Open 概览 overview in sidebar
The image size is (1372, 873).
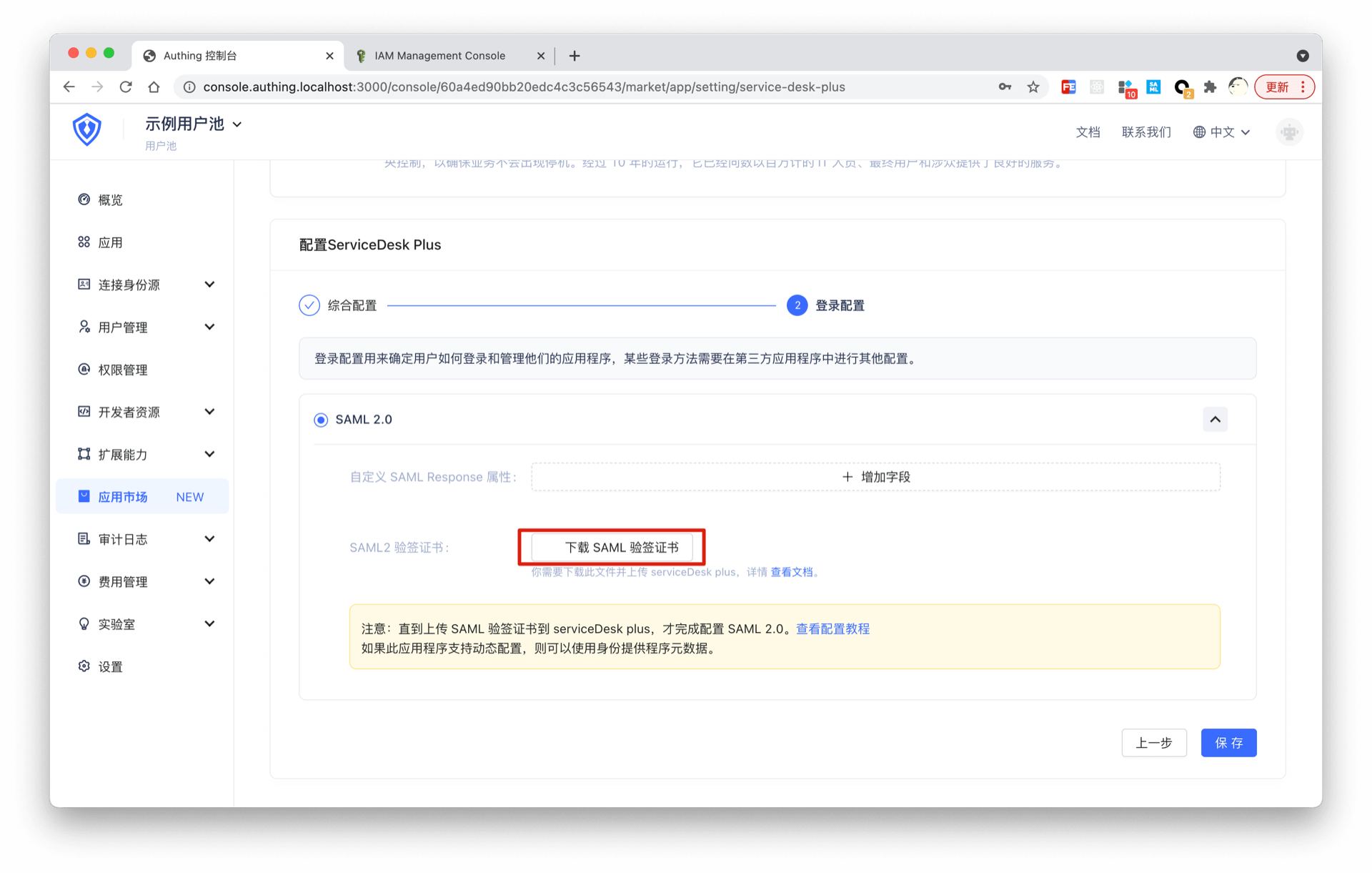110,200
